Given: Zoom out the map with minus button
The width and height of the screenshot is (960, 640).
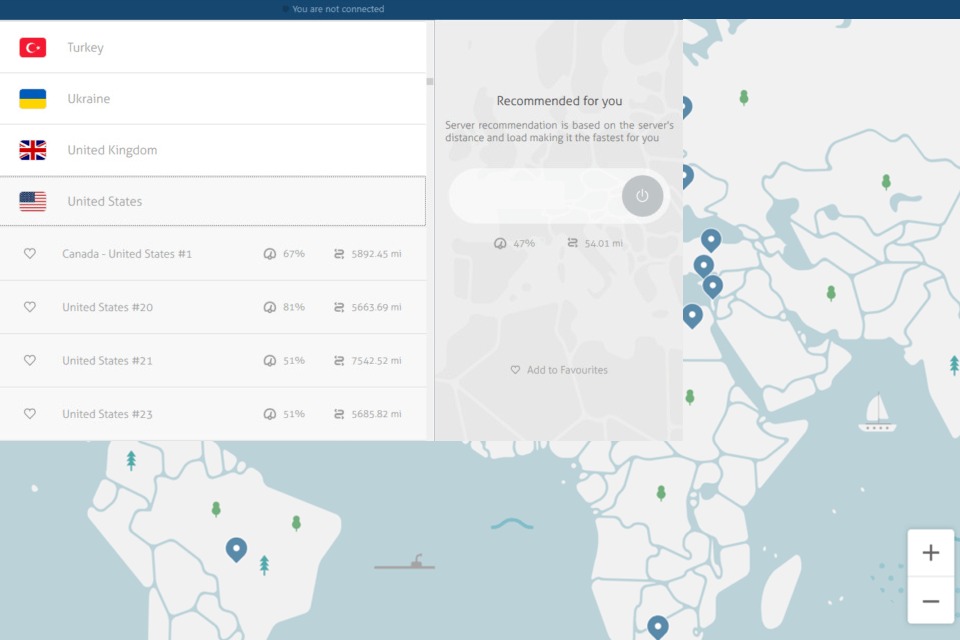Looking at the screenshot, I should (930, 601).
